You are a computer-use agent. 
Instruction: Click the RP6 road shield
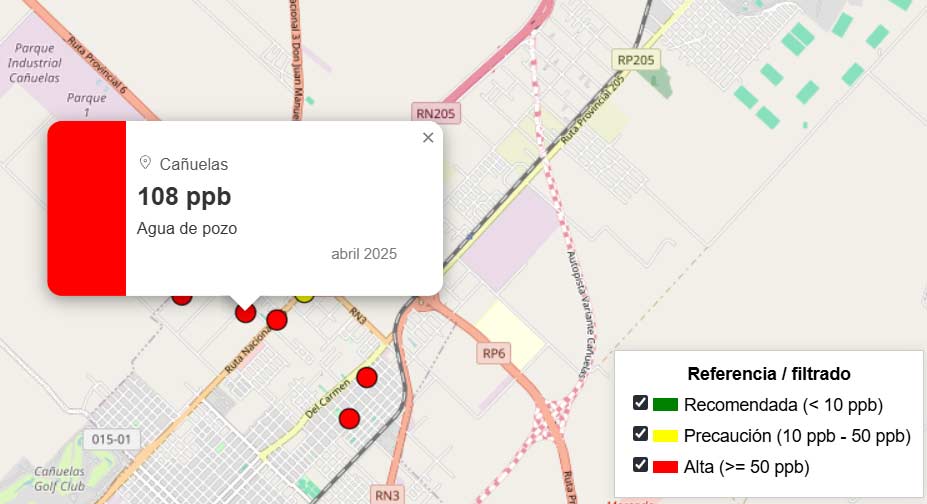coord(494,353)
